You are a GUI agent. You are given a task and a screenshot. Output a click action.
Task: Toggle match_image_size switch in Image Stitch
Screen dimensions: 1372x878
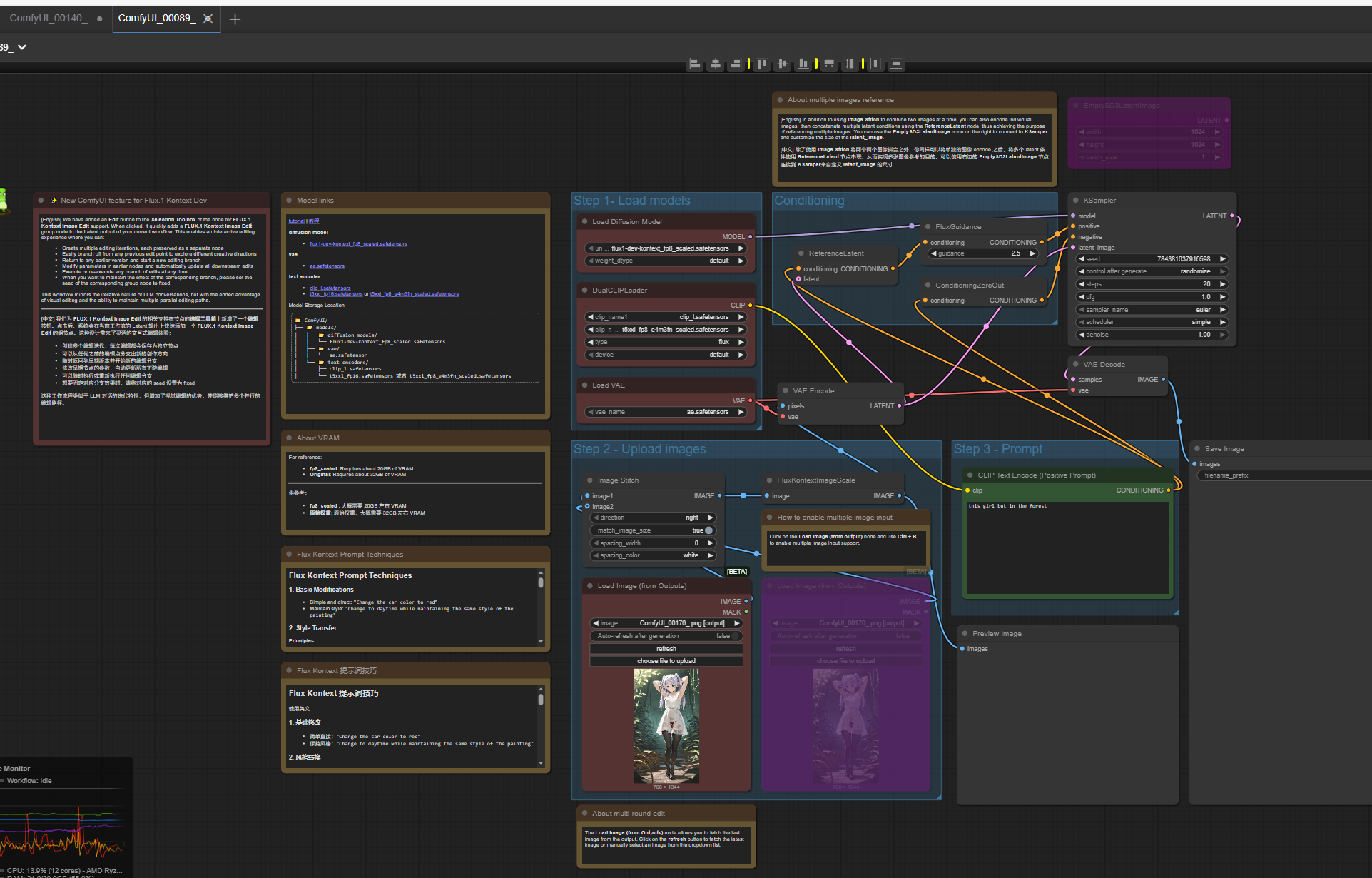coord(708,530)
